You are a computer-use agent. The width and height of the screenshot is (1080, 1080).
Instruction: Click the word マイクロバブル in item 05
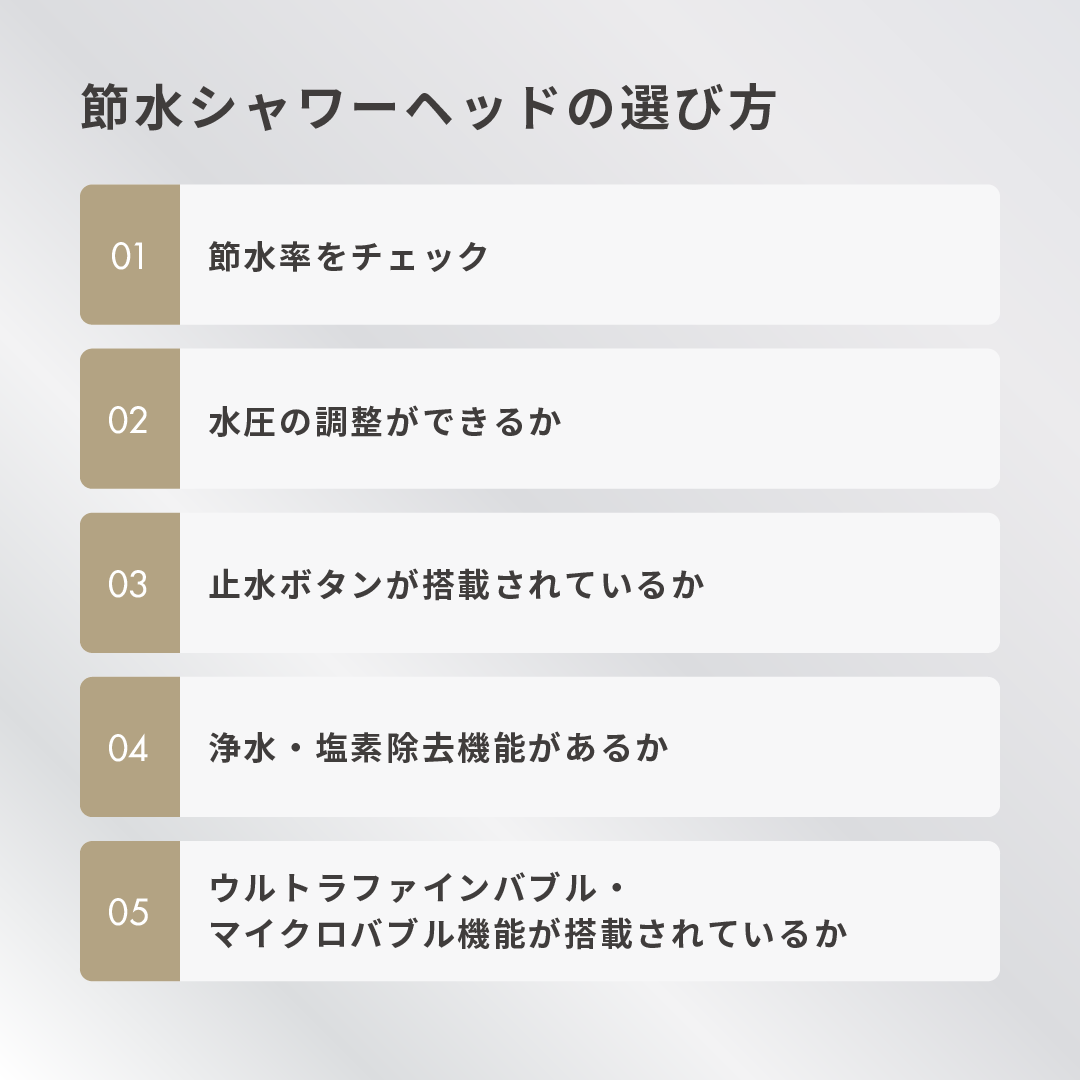332,934
